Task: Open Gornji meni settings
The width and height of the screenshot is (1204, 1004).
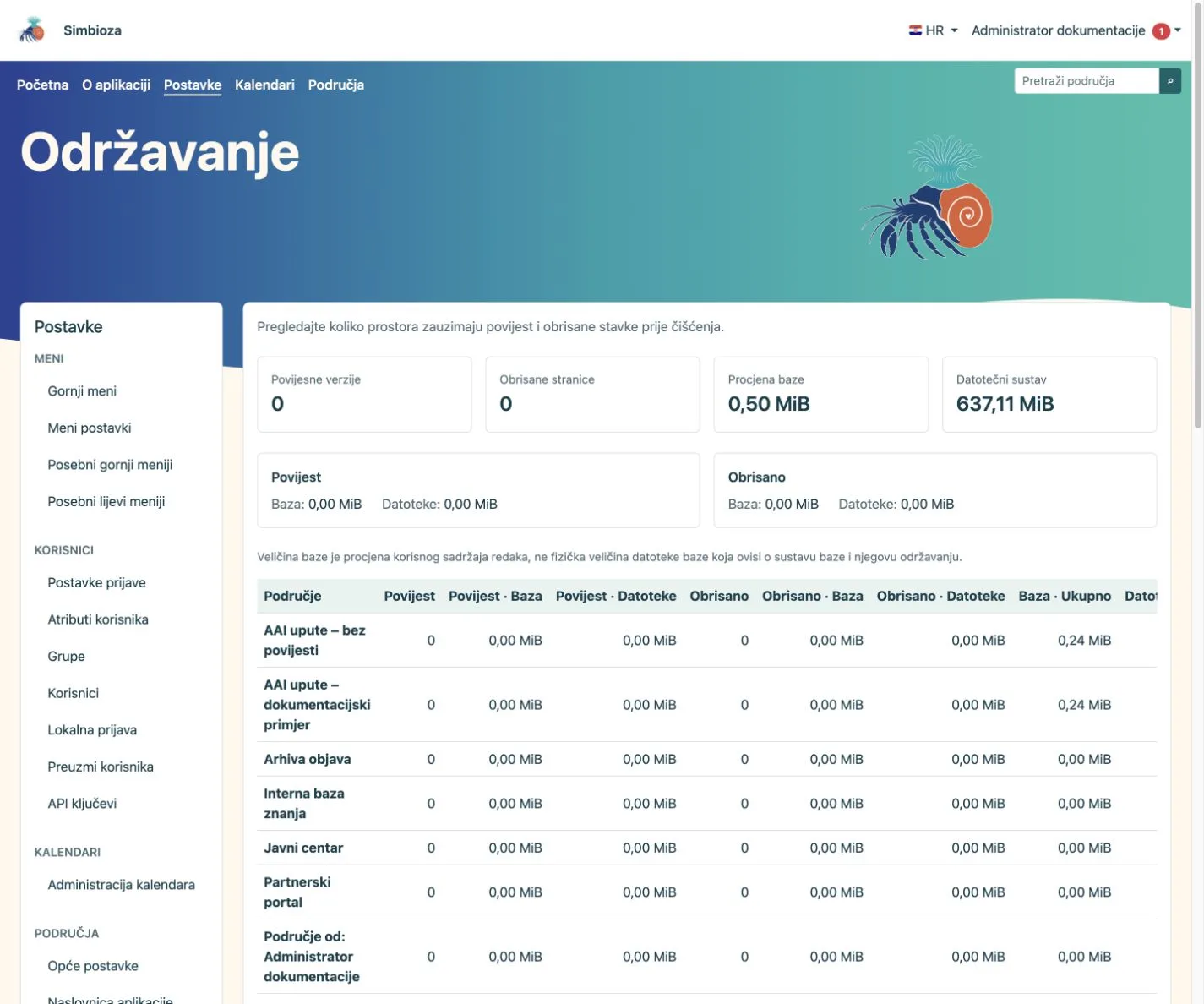Action: point(82,391)
